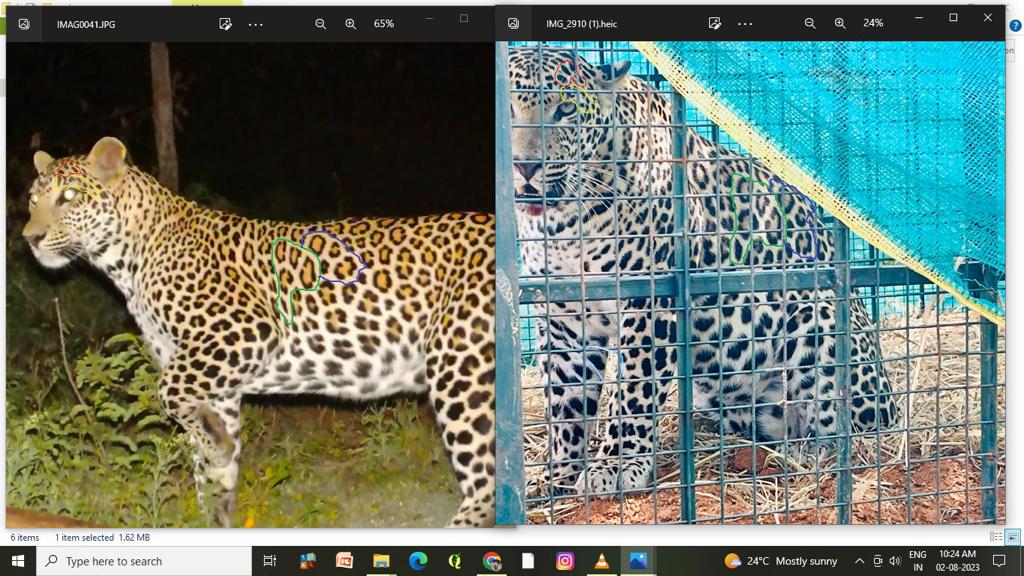Click Photos app icon beside IMG_2910 title
Image resolution: width=1024 pixels, height=576 pixels.
click(513, 23)
